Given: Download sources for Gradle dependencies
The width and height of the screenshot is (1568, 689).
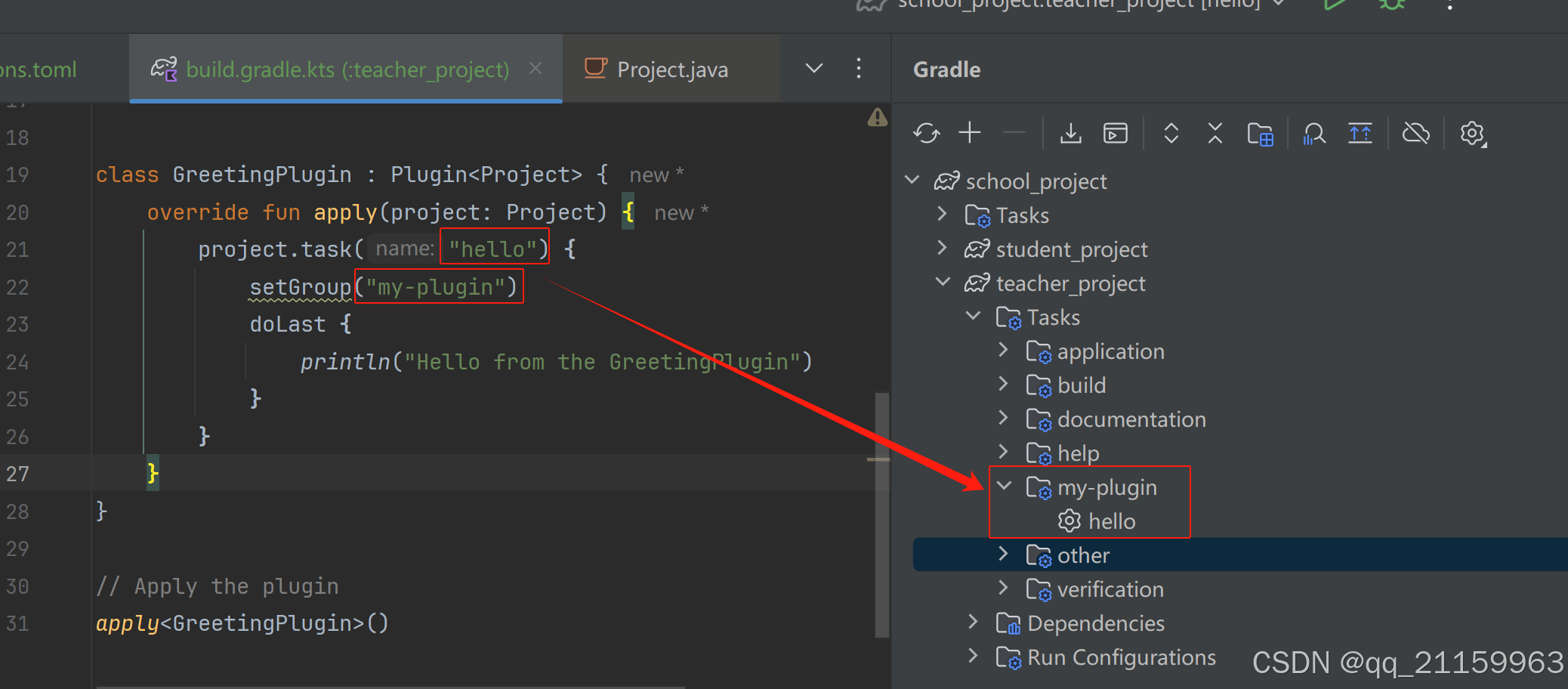Looking at the screenshot, I should coord(1070,133).
